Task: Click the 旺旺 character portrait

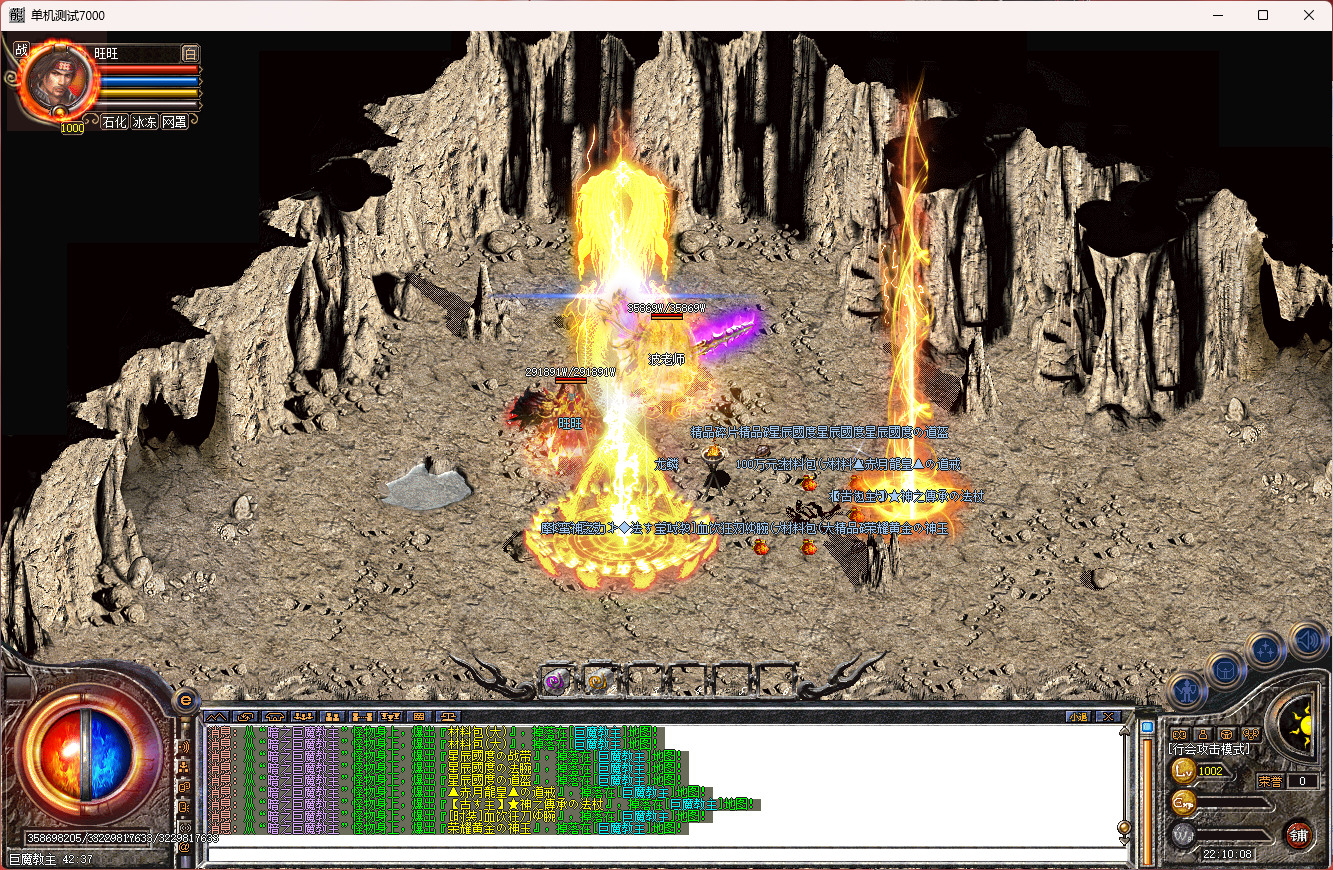Action: coord(57,79)
